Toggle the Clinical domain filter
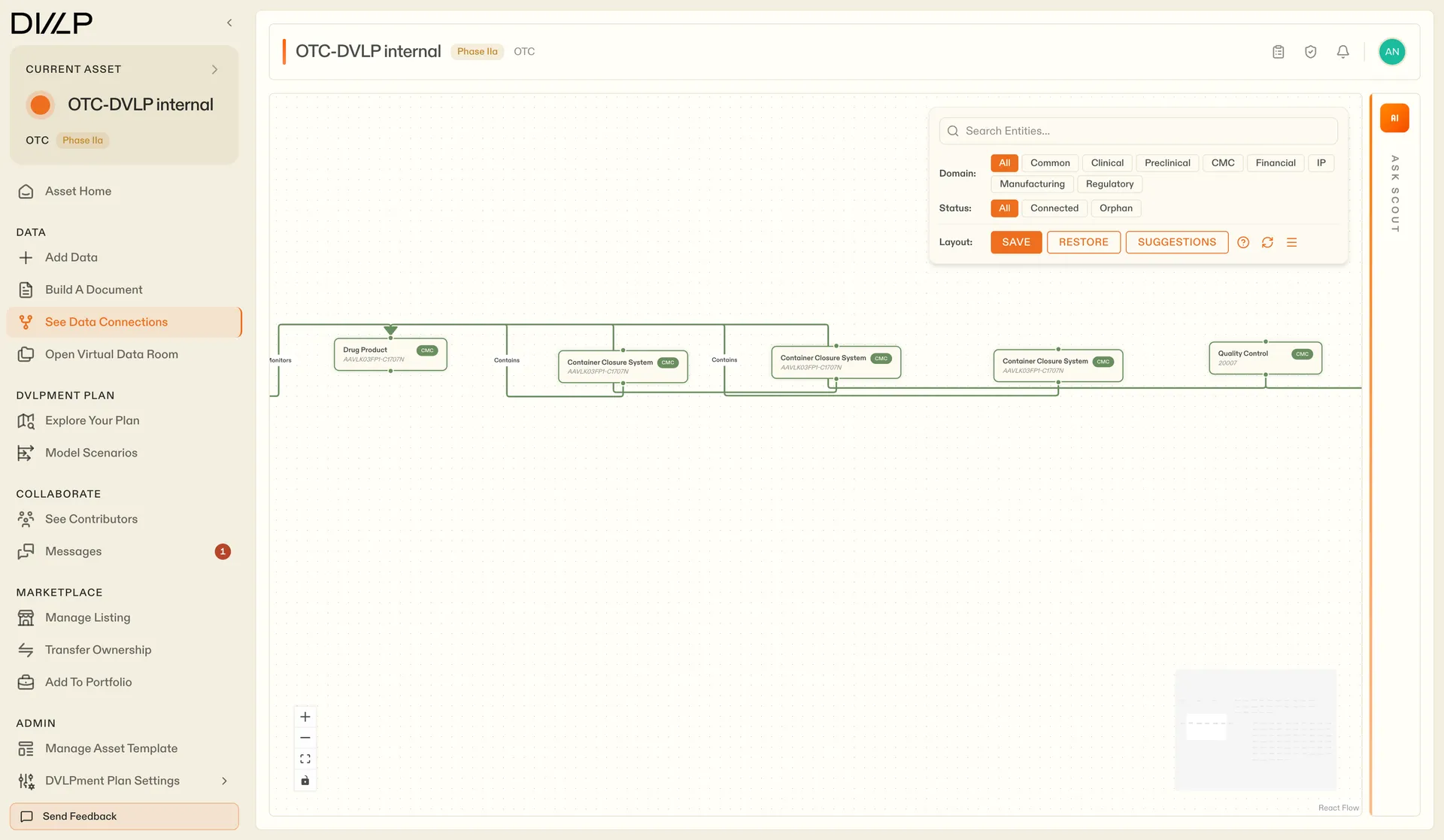The width and height of the screenshot is (1444, 840). [1107, 163]
